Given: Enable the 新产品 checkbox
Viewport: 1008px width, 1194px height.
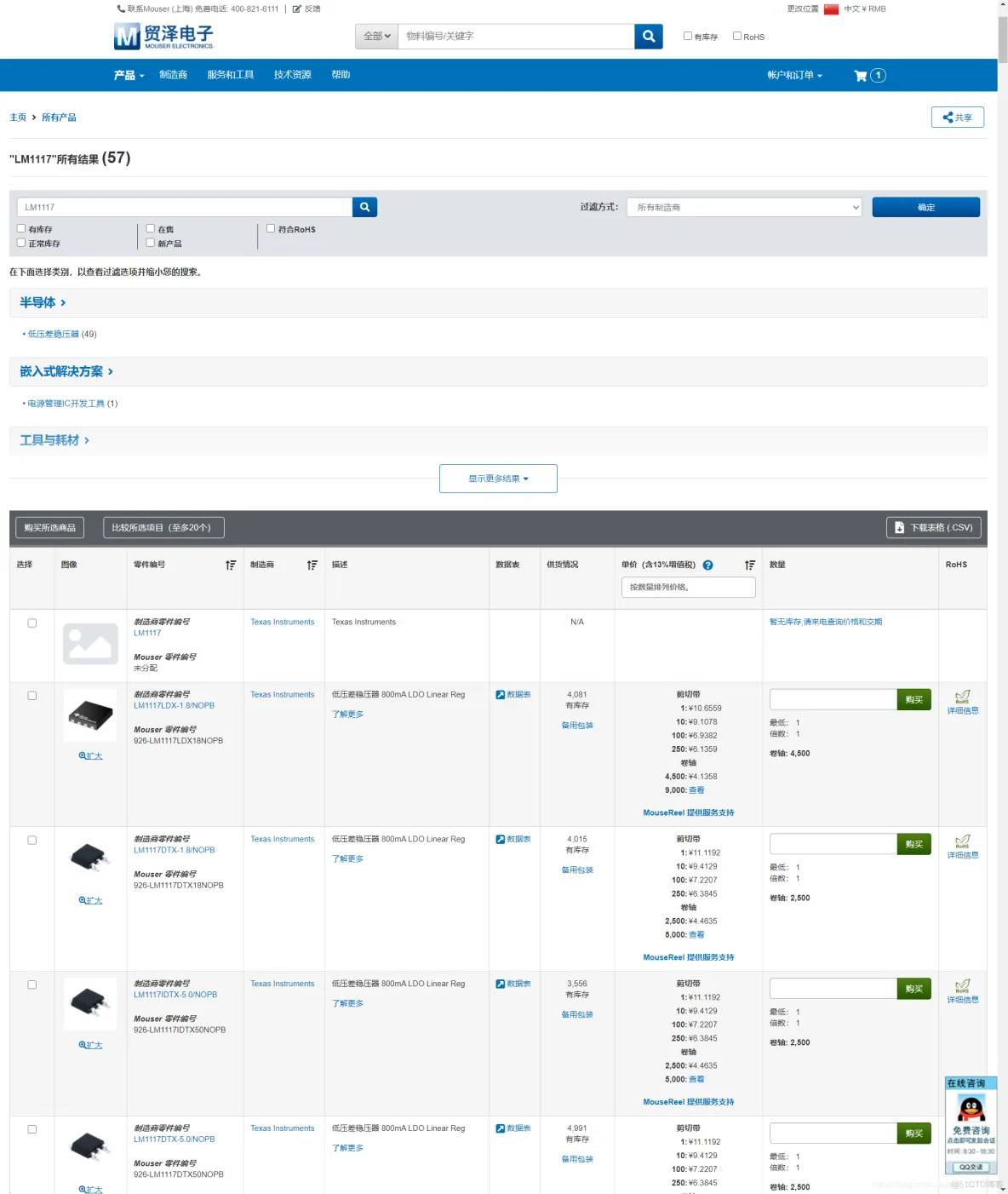Looking at the screenshot, I should click(151, 243).
